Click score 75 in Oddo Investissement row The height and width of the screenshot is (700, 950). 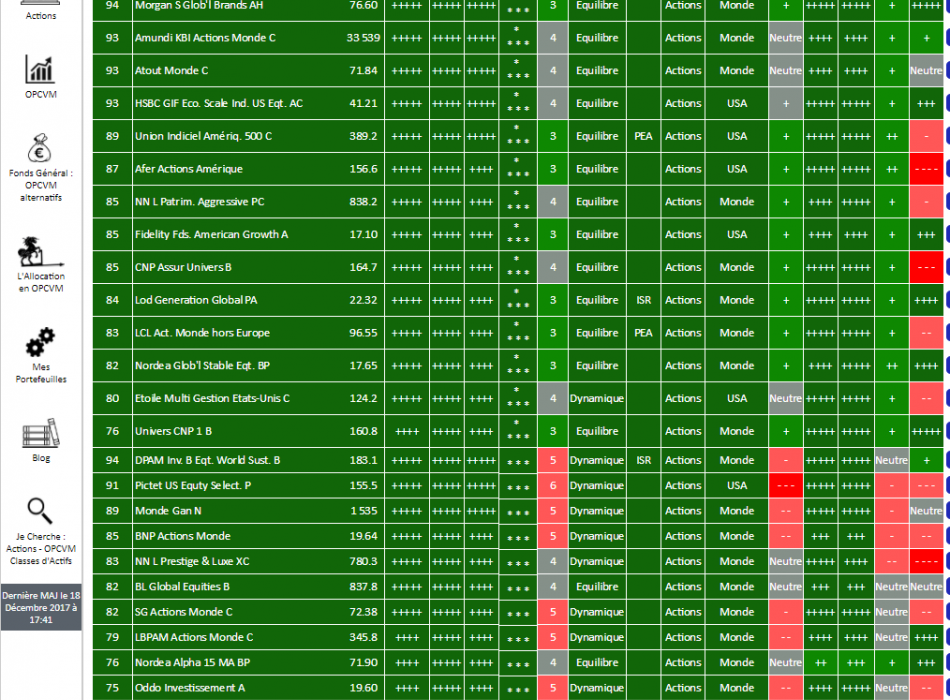pos(112,688)
